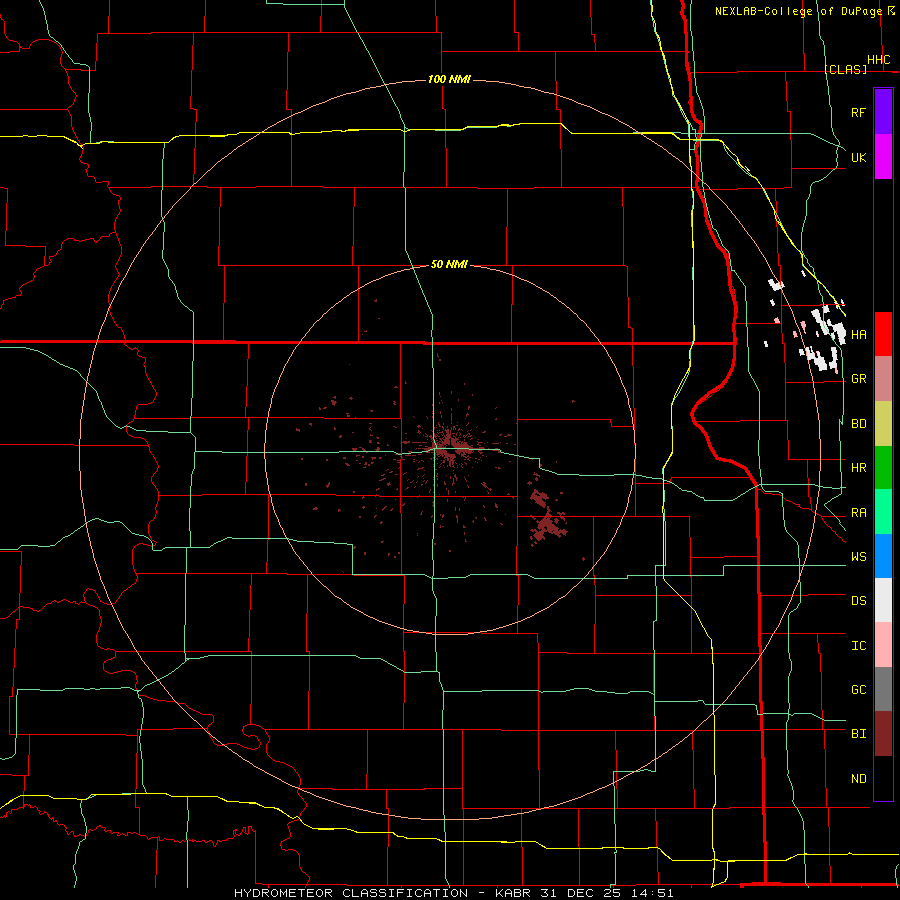Click the WS legend label
Image resolution: width=900 pixels, height=900 pixels.
(x=858, y=556)
